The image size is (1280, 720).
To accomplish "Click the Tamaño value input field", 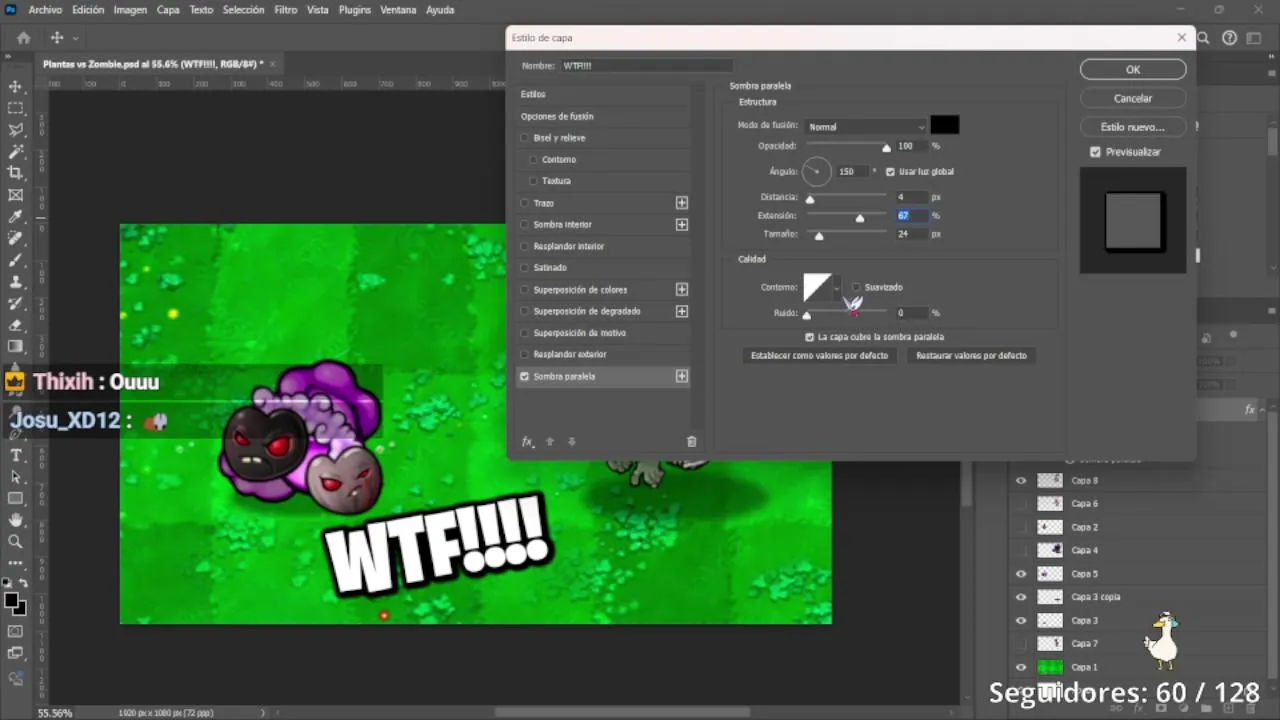I will [x=911, y=234].
